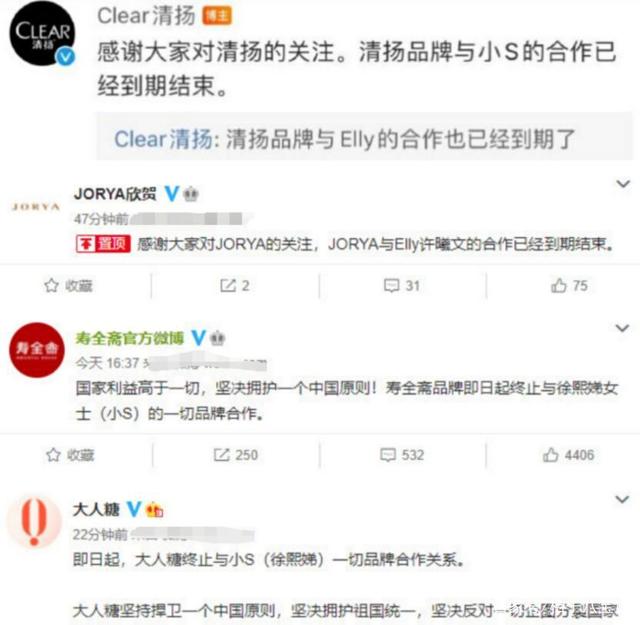Expand the 大人糖 post options chevron
This screenshot has height=625, width=640.
tap(622, 499)
